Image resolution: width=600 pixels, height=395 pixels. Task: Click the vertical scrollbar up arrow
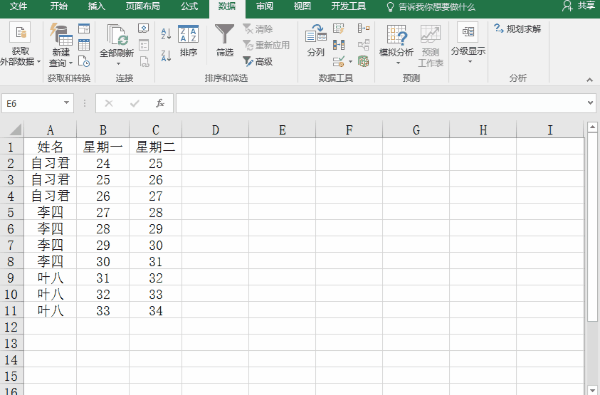point(592,127)
